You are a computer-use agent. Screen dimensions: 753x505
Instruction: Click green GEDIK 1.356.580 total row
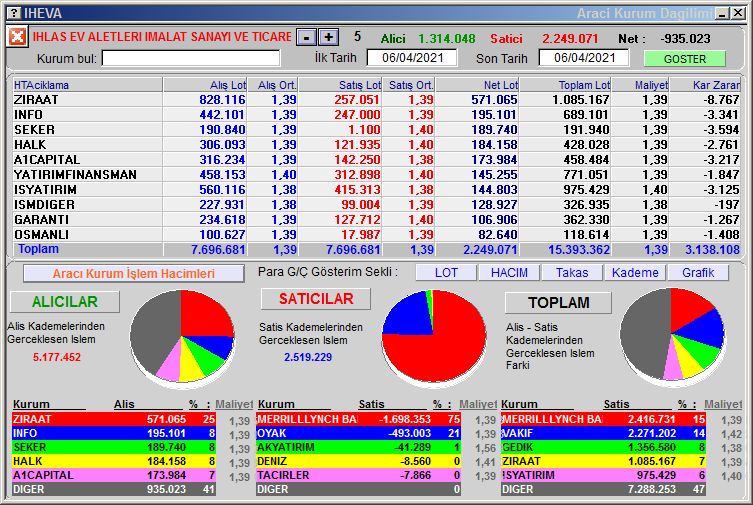point(603,447)
